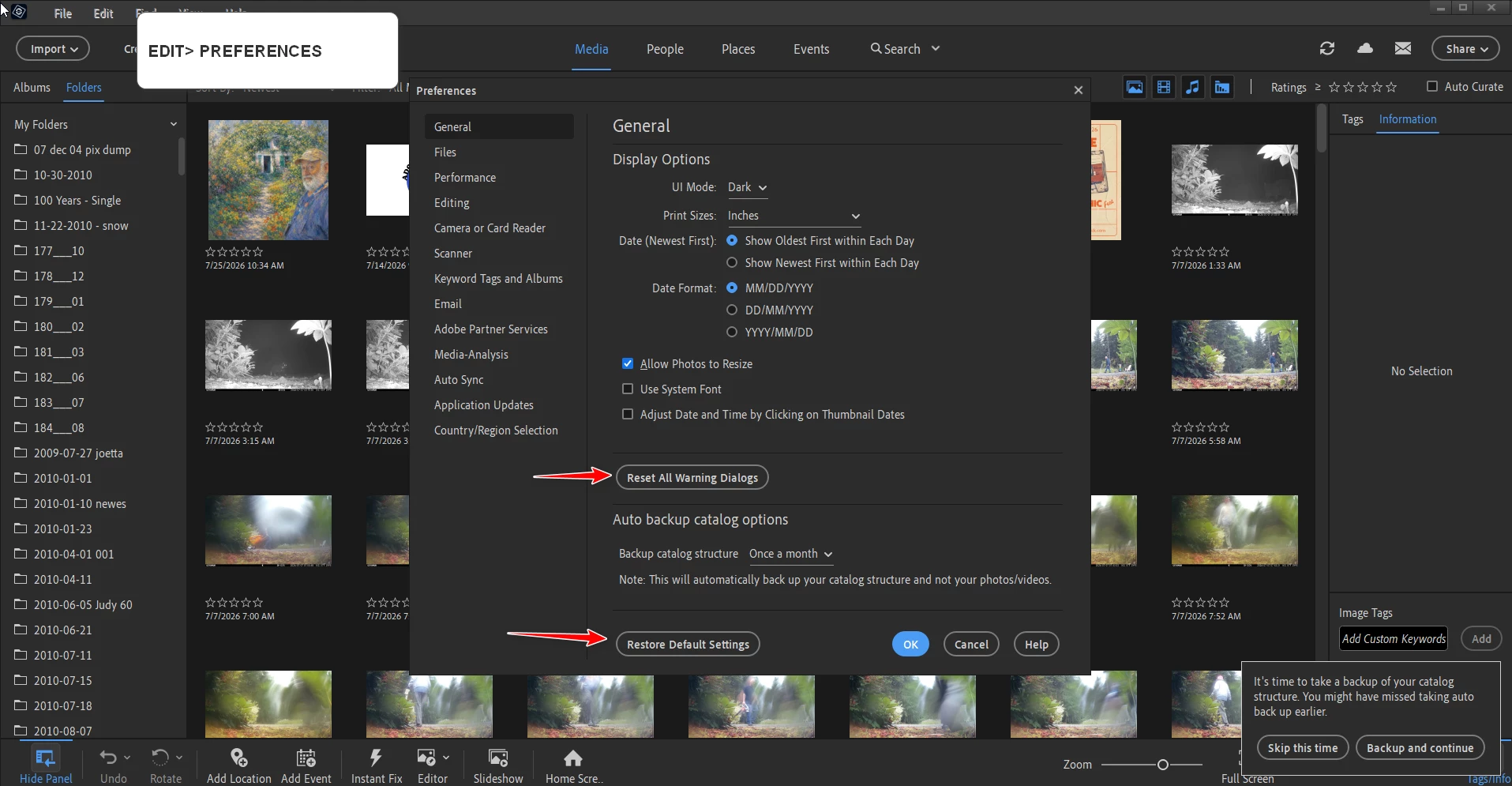Click the Search magnifier in top bar
1512x786 pixels.
click(876, 48)
